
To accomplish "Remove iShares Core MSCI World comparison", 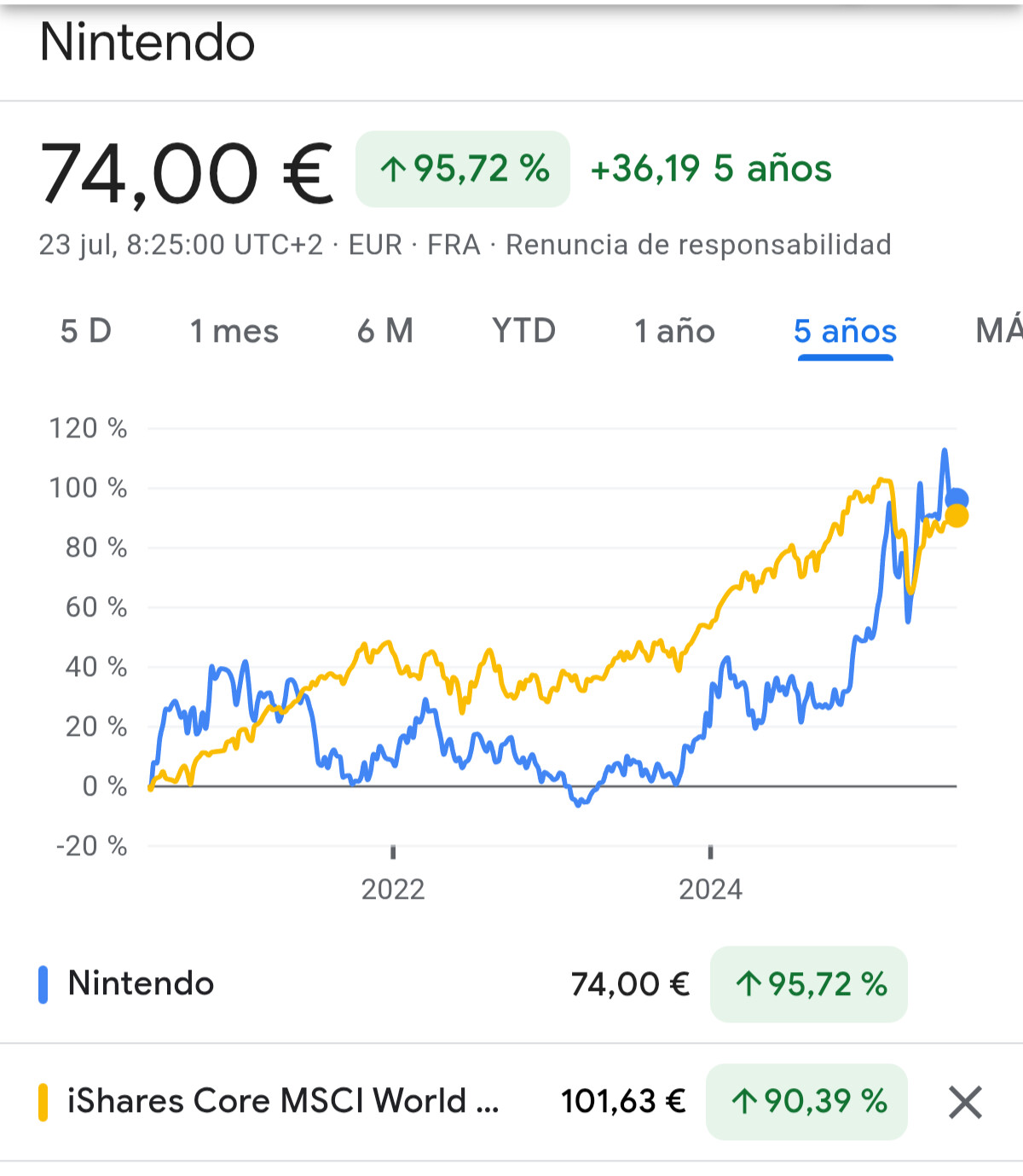I will tap(965, 1102).
